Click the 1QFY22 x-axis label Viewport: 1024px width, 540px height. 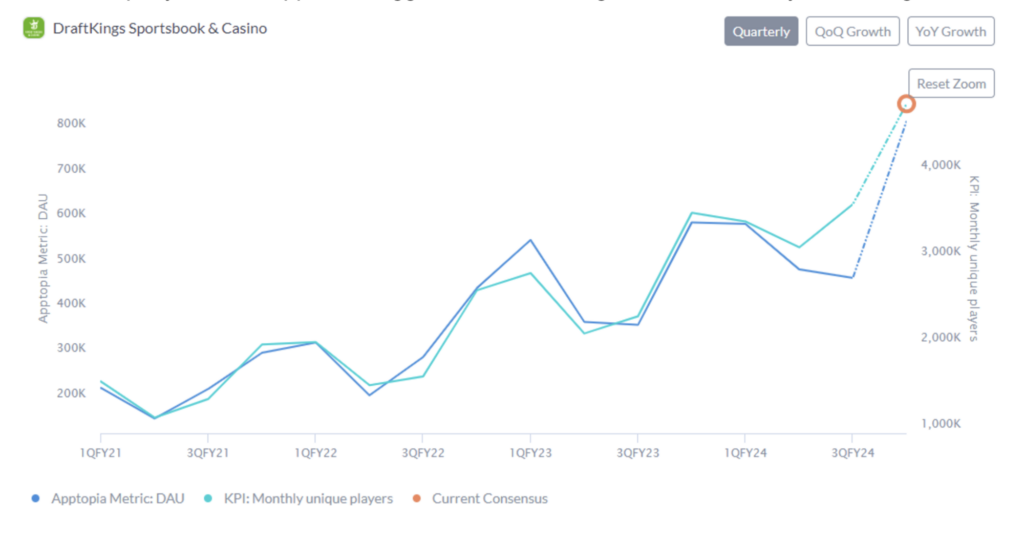[x=315, y=453]
